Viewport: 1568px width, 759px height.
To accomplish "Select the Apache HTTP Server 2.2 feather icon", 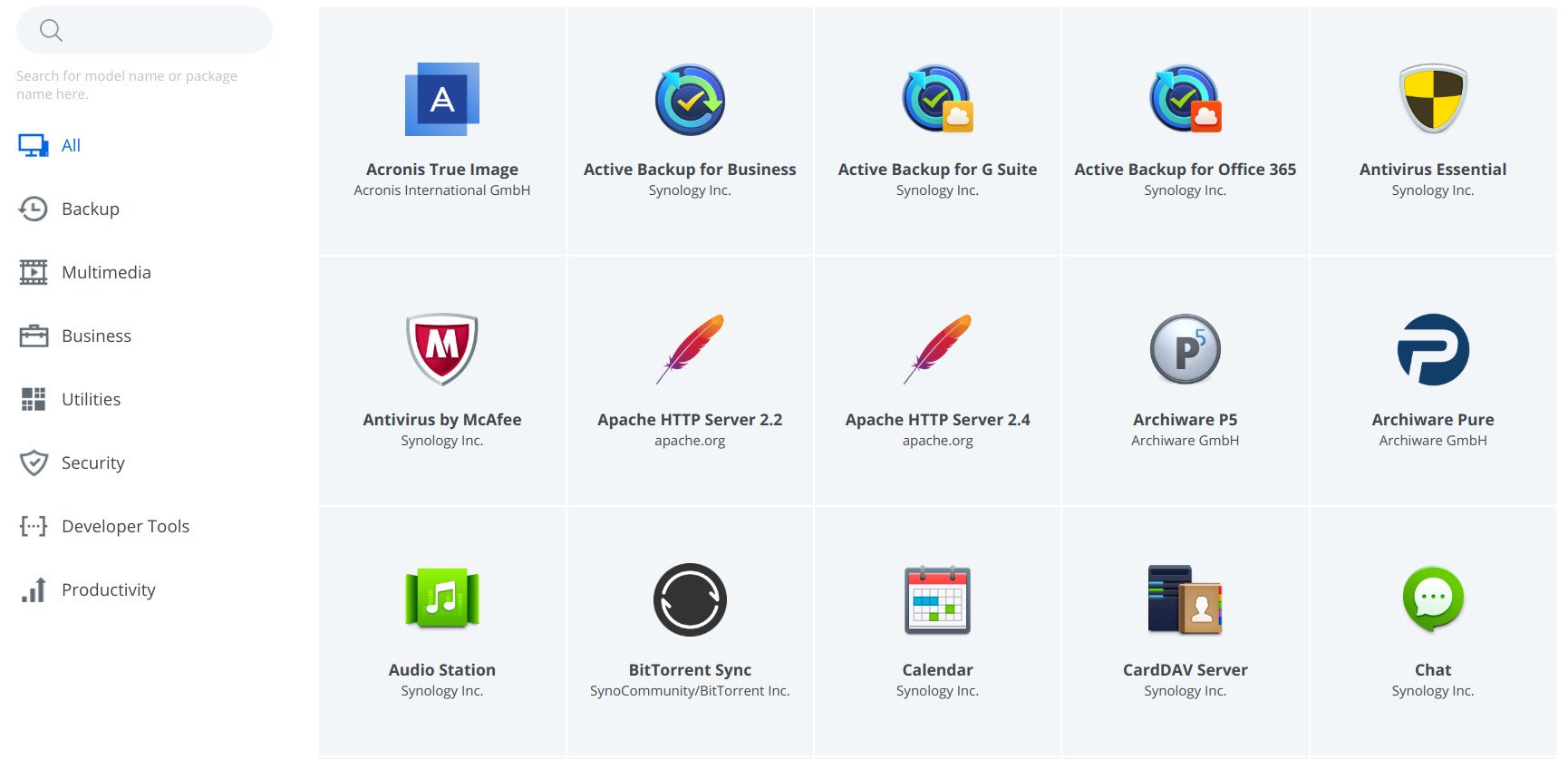I will coord(690,349).
